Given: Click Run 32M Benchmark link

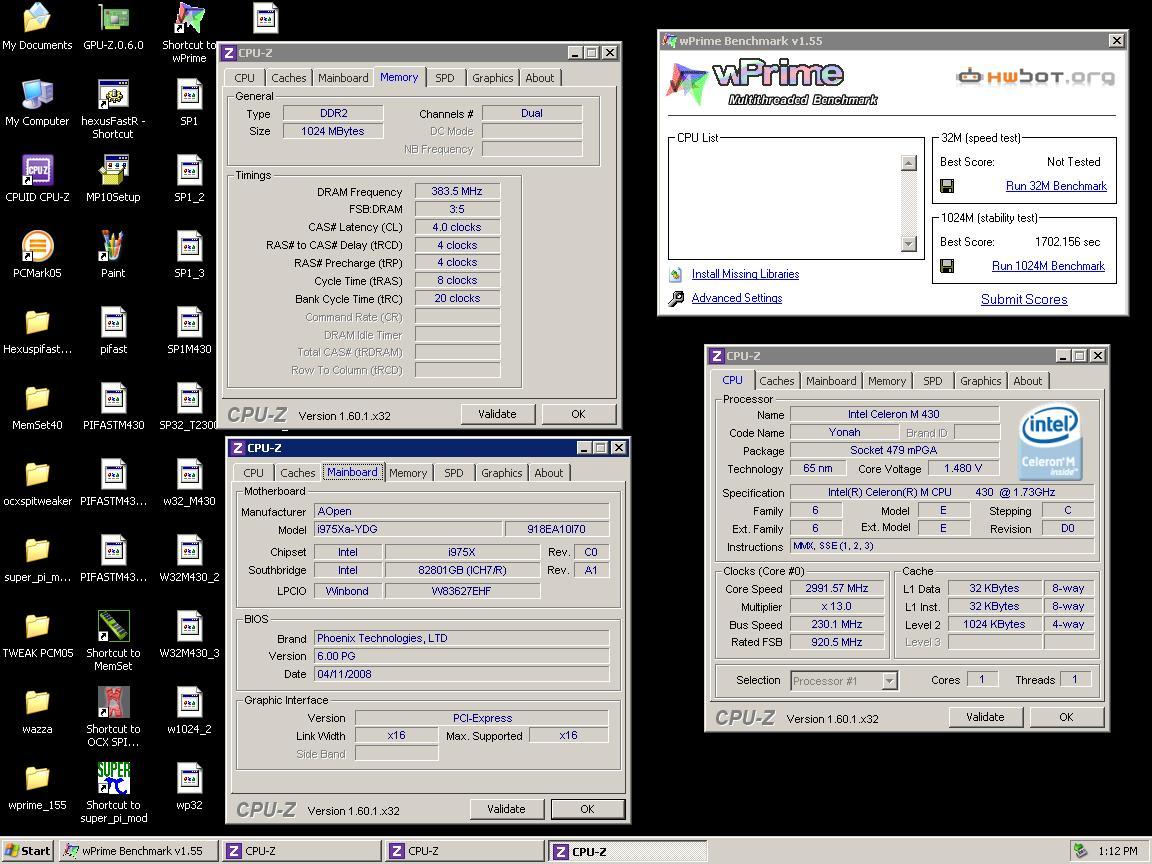Looking at the screenshot, I should [x=1056, y=186].
